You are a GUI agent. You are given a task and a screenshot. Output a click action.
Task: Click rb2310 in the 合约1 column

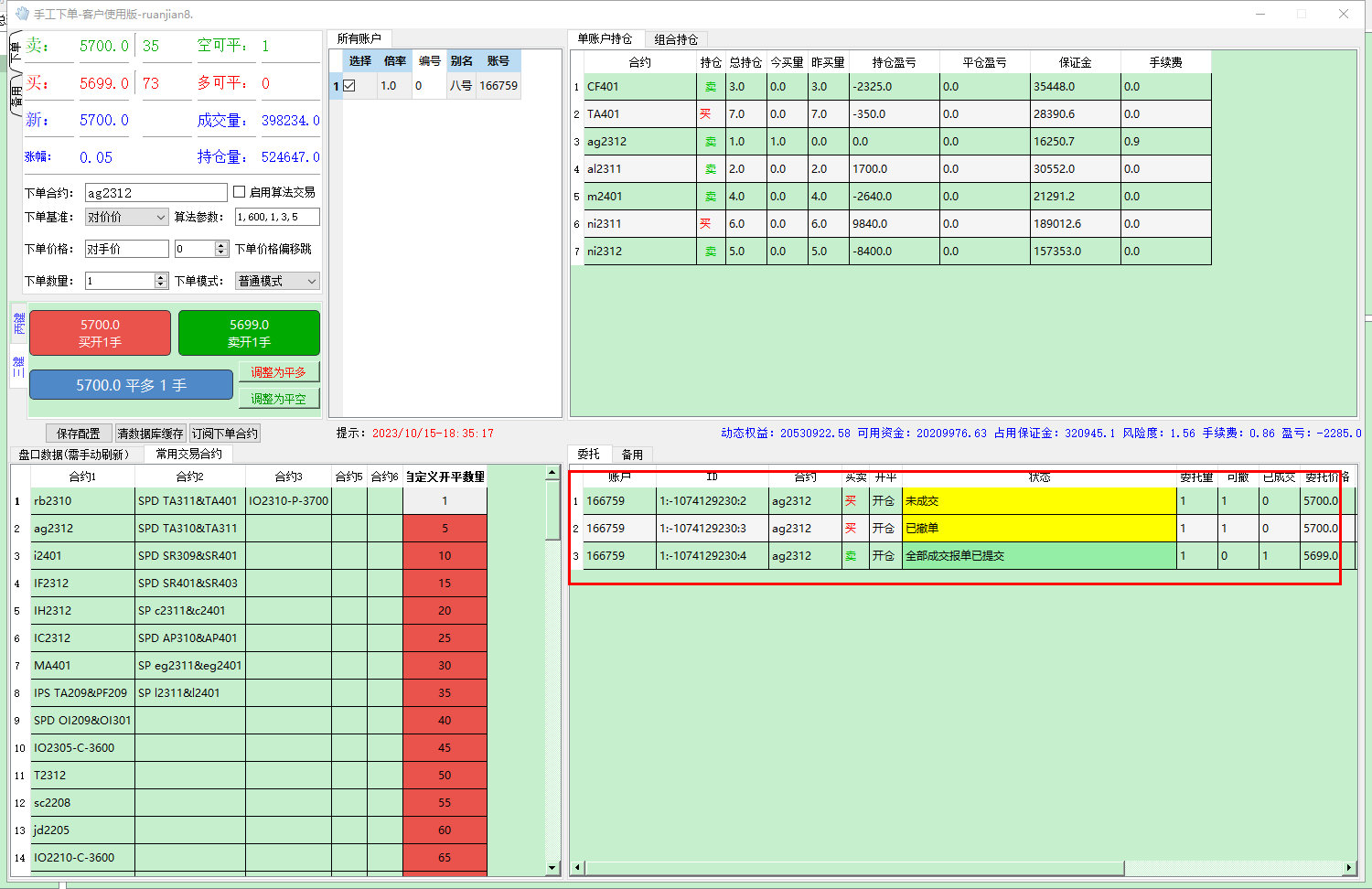(x=82, y=501)
